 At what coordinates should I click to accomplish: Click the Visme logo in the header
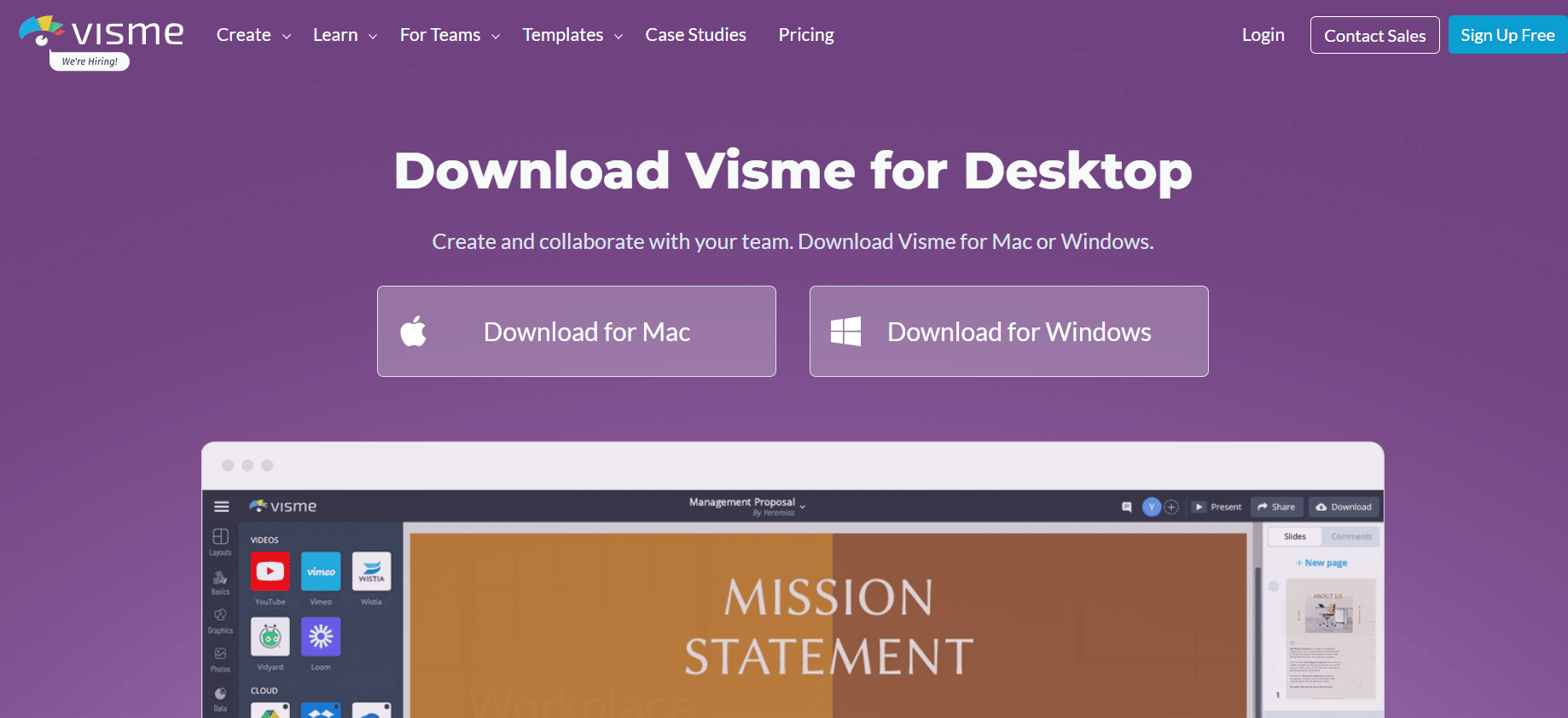pos(102,34)
